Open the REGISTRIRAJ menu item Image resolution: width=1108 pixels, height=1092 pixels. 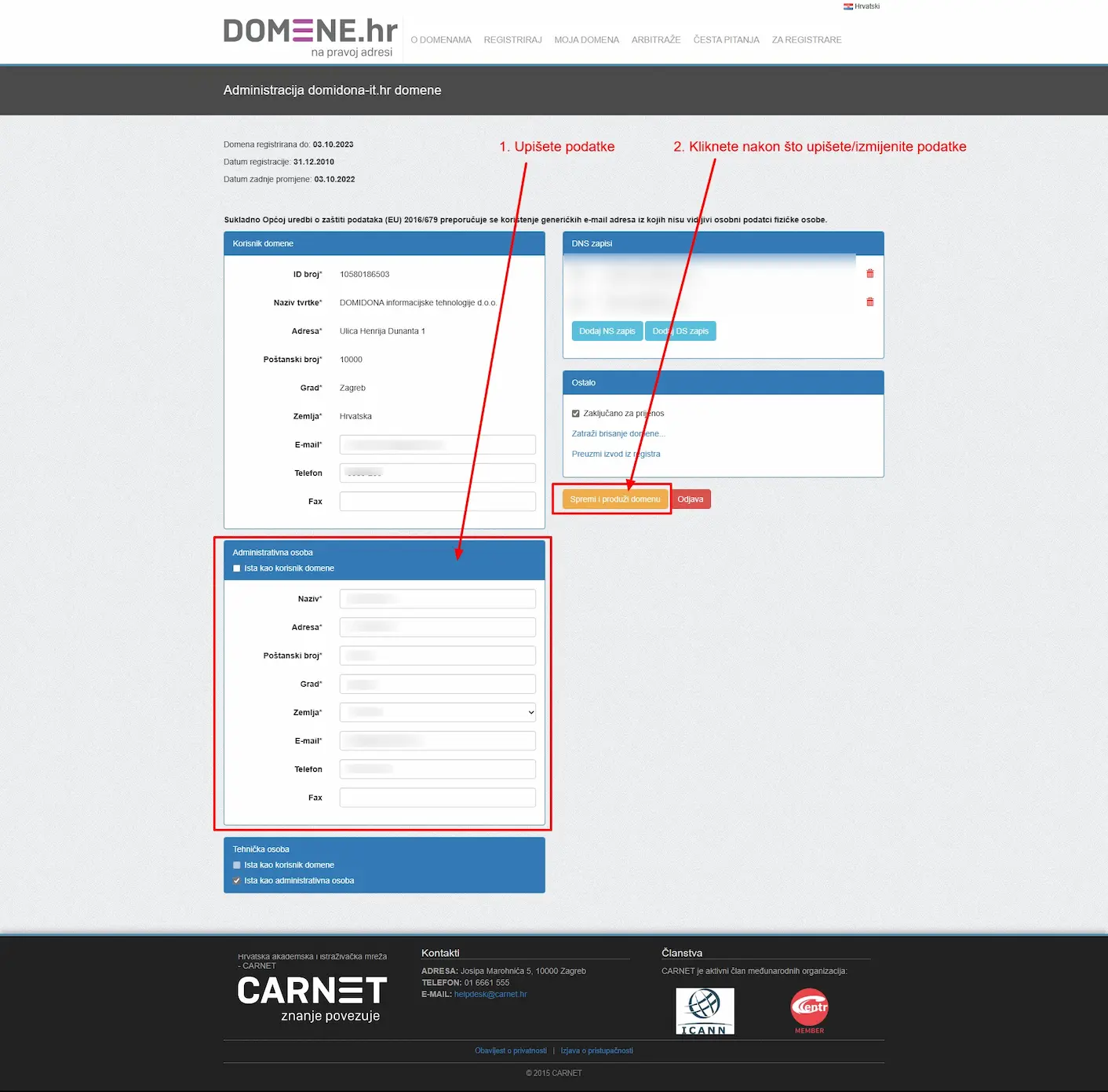pos(512,40)
